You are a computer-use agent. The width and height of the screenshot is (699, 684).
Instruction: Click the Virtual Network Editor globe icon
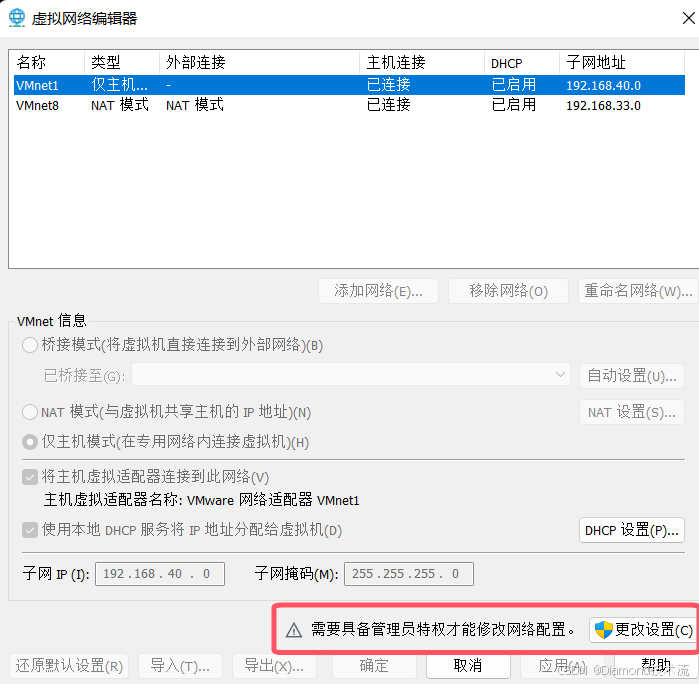(x=17, y=18)
